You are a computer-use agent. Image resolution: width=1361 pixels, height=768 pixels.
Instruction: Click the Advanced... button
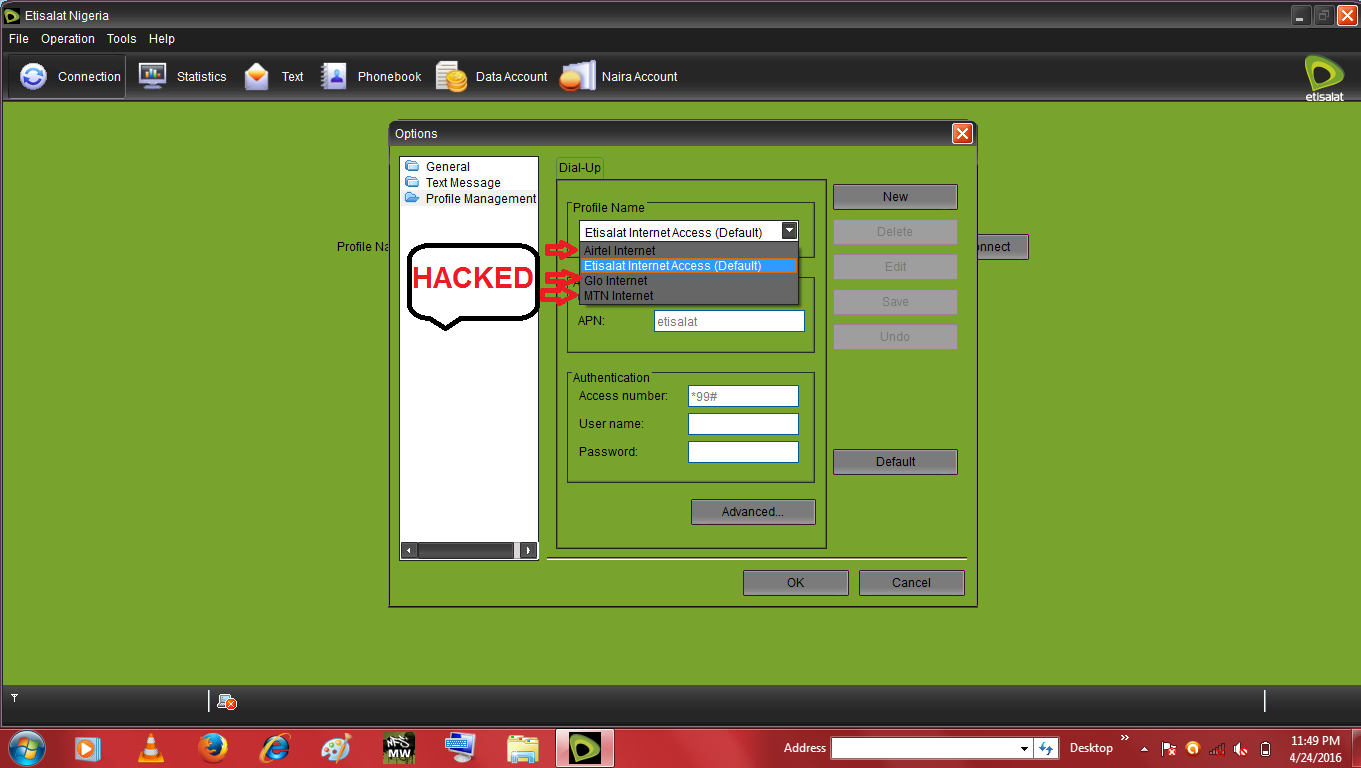coord(753,512)
